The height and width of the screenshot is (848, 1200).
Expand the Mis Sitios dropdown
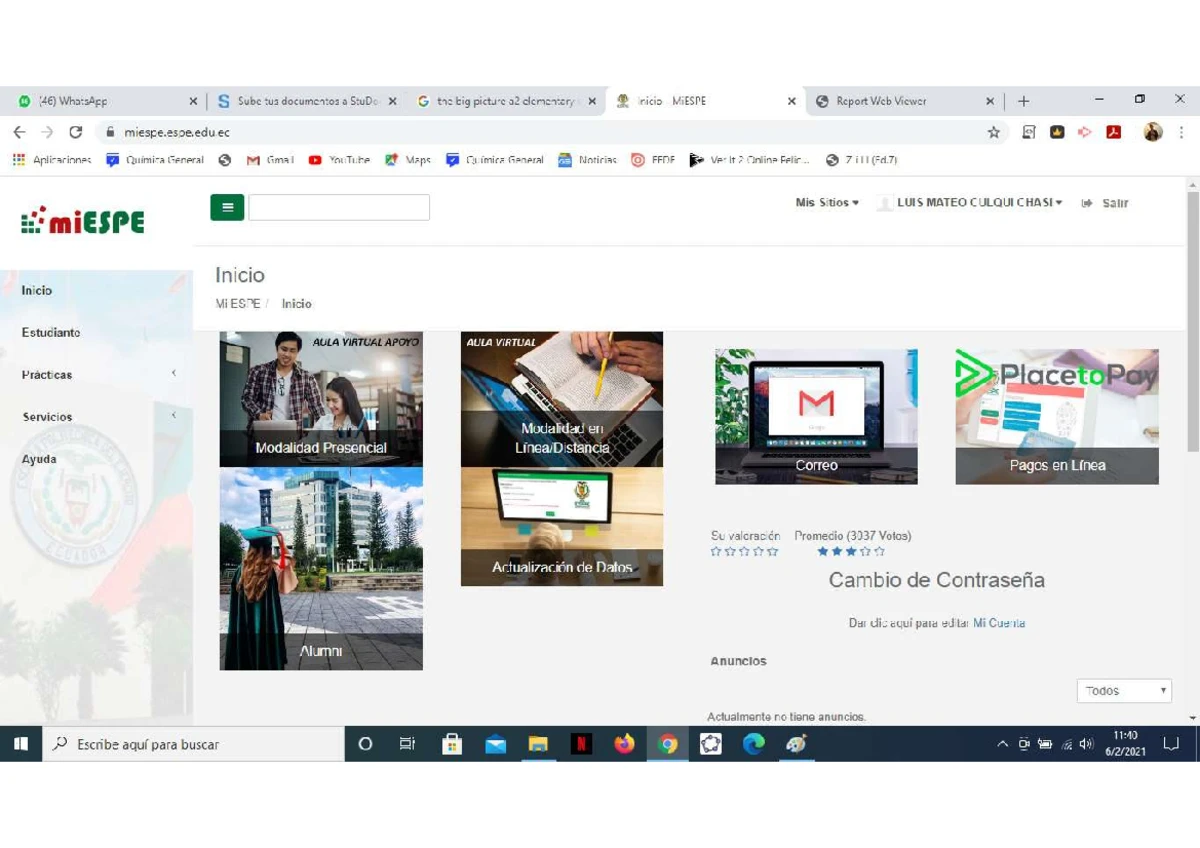[x=827, y=202]
